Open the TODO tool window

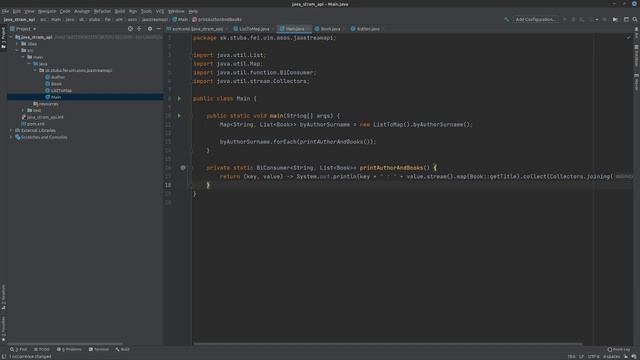point(42,349)
